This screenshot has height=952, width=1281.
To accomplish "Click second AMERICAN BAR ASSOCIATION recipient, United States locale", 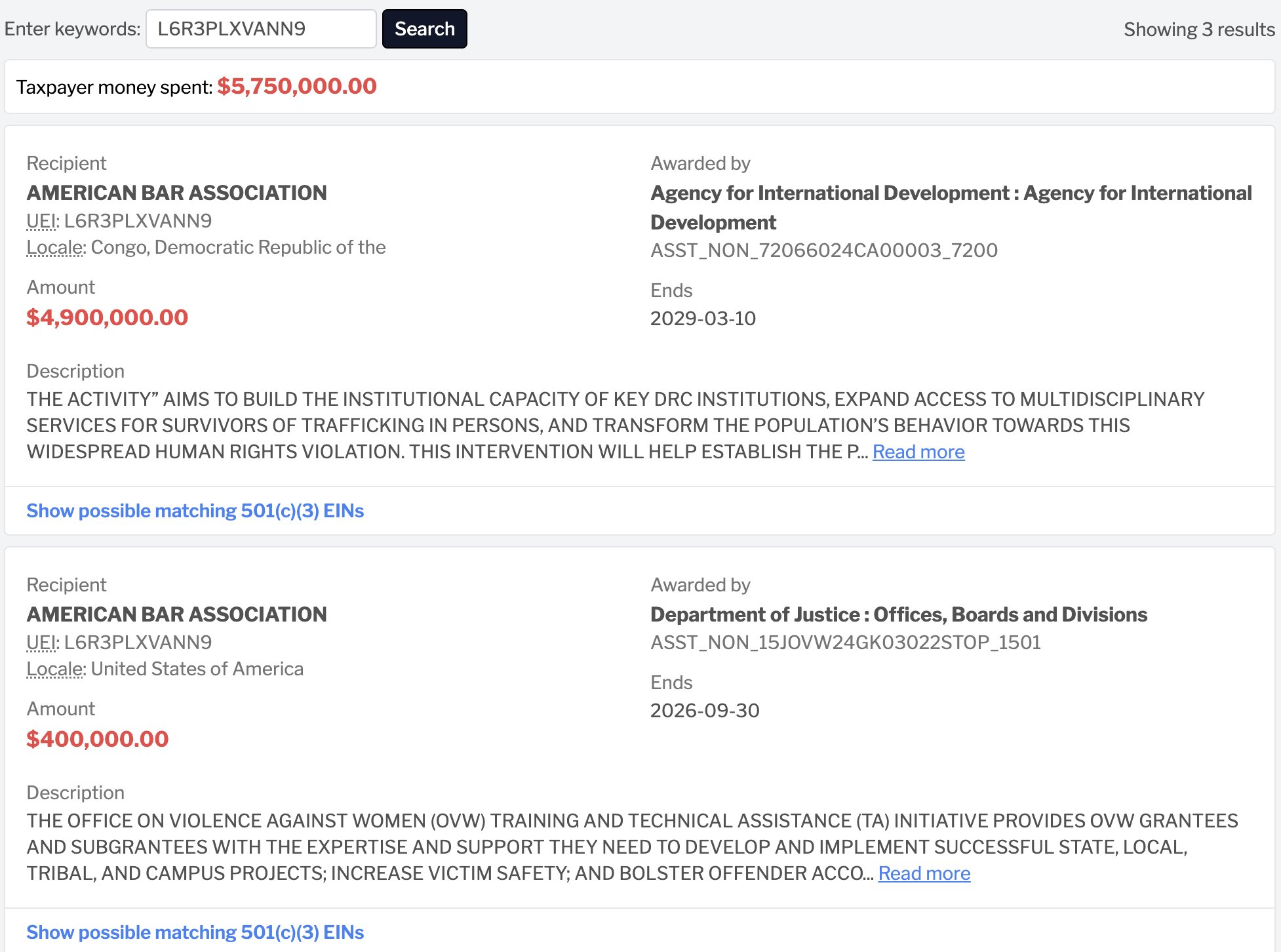I will click(177, 614).
